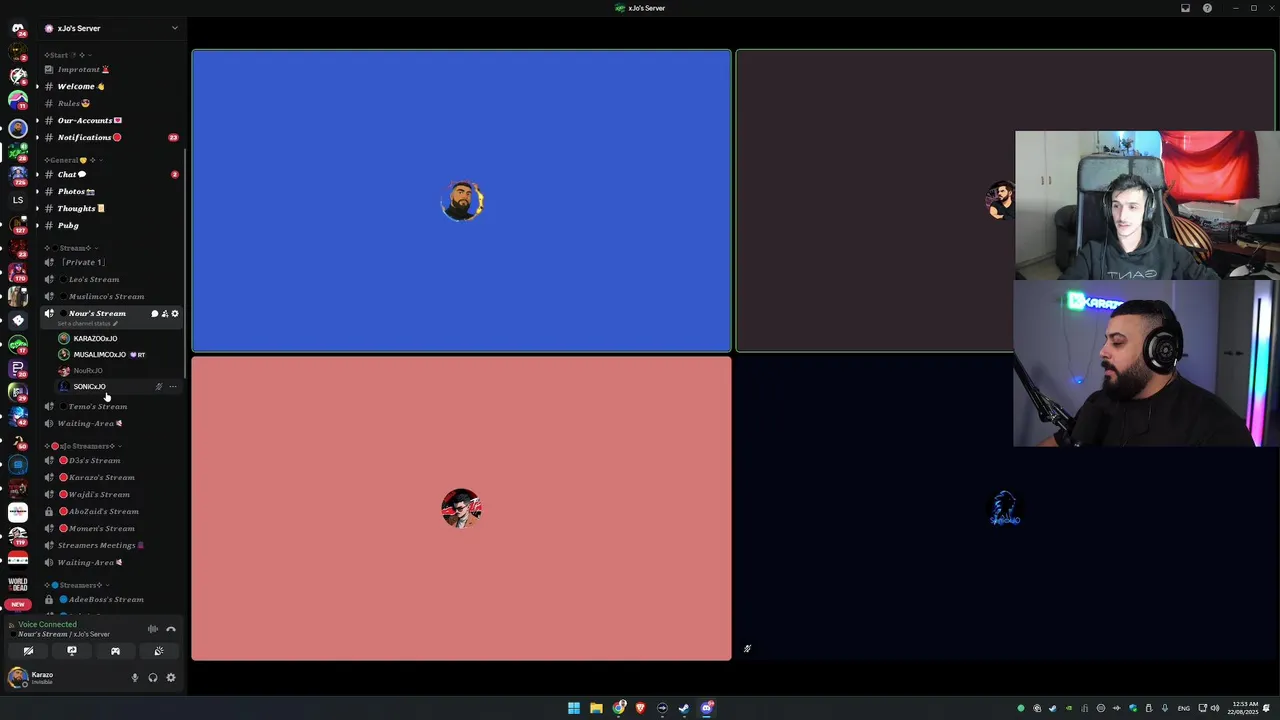Viewport: 1280px width, 720px height.
Task: Edit Nour's Stream channel settings gear
Action: 175,314
